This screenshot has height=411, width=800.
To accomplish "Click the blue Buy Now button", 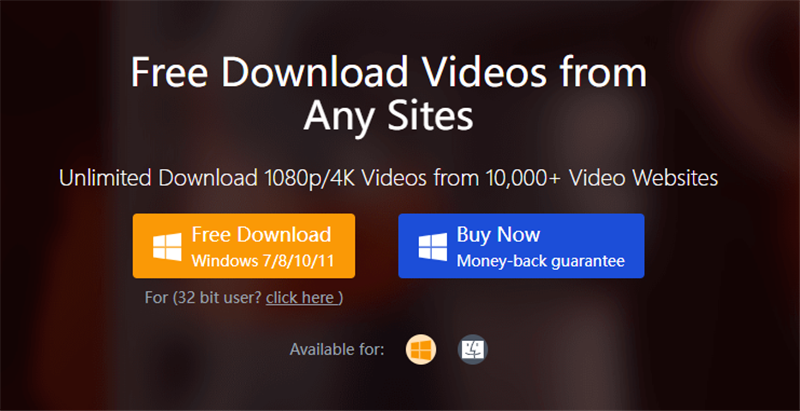I will tap(521, 246).
